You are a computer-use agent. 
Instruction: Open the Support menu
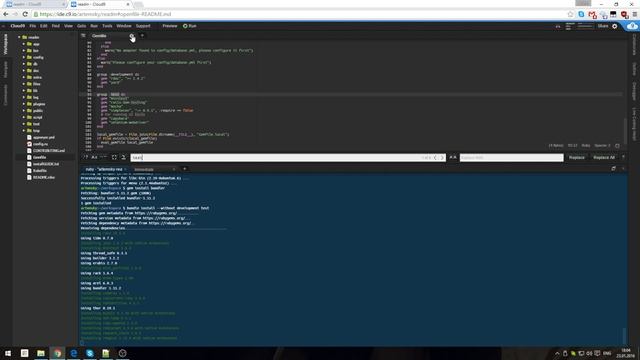143,26
